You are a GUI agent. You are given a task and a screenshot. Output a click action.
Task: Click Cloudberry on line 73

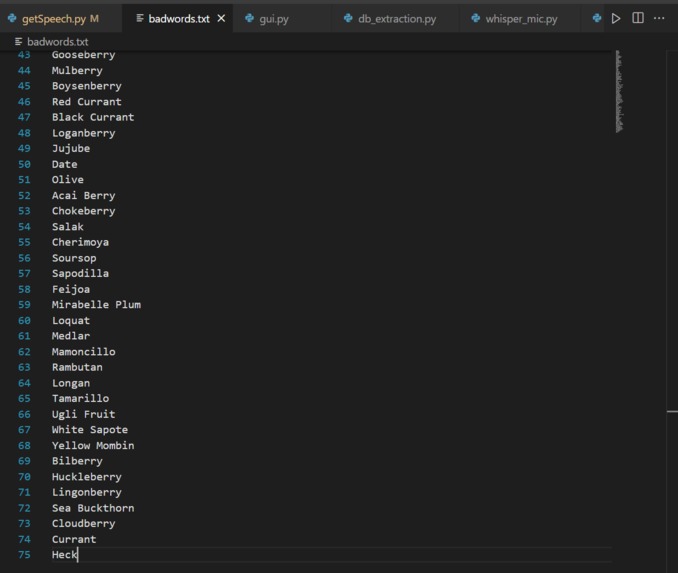83,524
